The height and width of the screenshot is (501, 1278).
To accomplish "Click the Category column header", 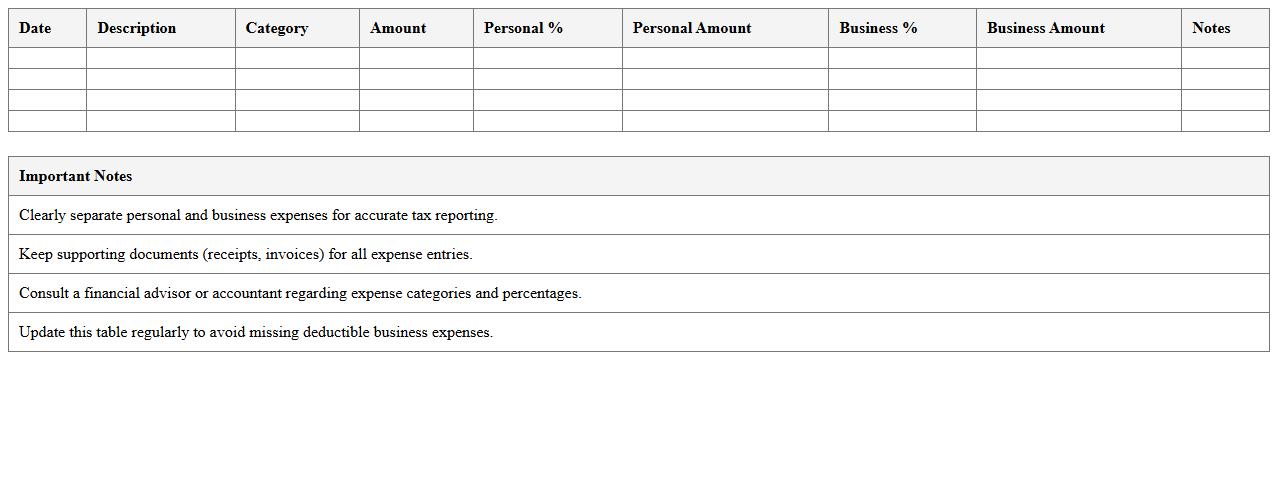I will [277, 28].
